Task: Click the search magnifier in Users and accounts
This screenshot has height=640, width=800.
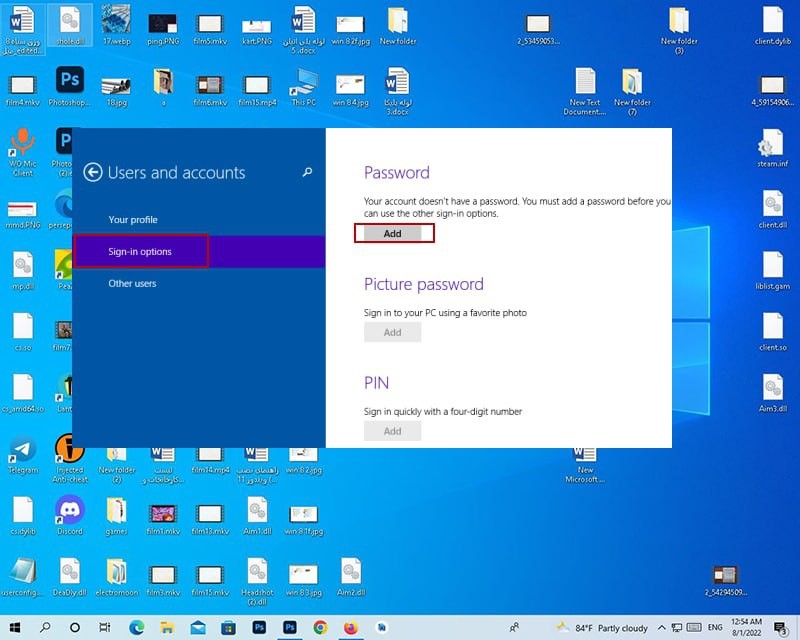Action: pos(307,172)
